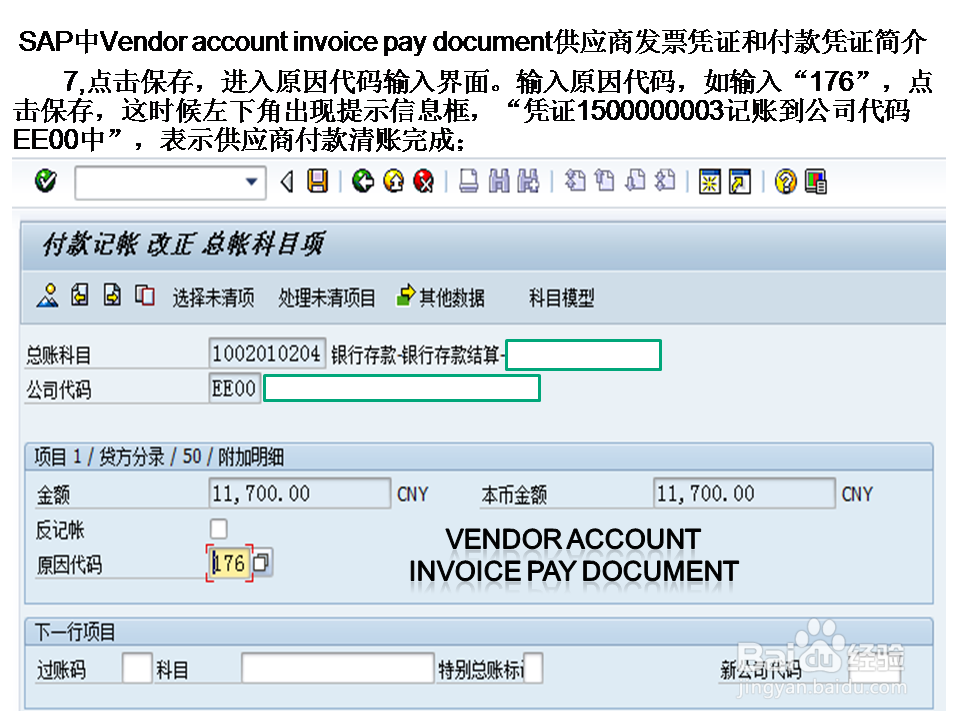This screenshot has width=960, height=720.
Task: Click the 处理未清项目 button
Action: tap(326, 298)
